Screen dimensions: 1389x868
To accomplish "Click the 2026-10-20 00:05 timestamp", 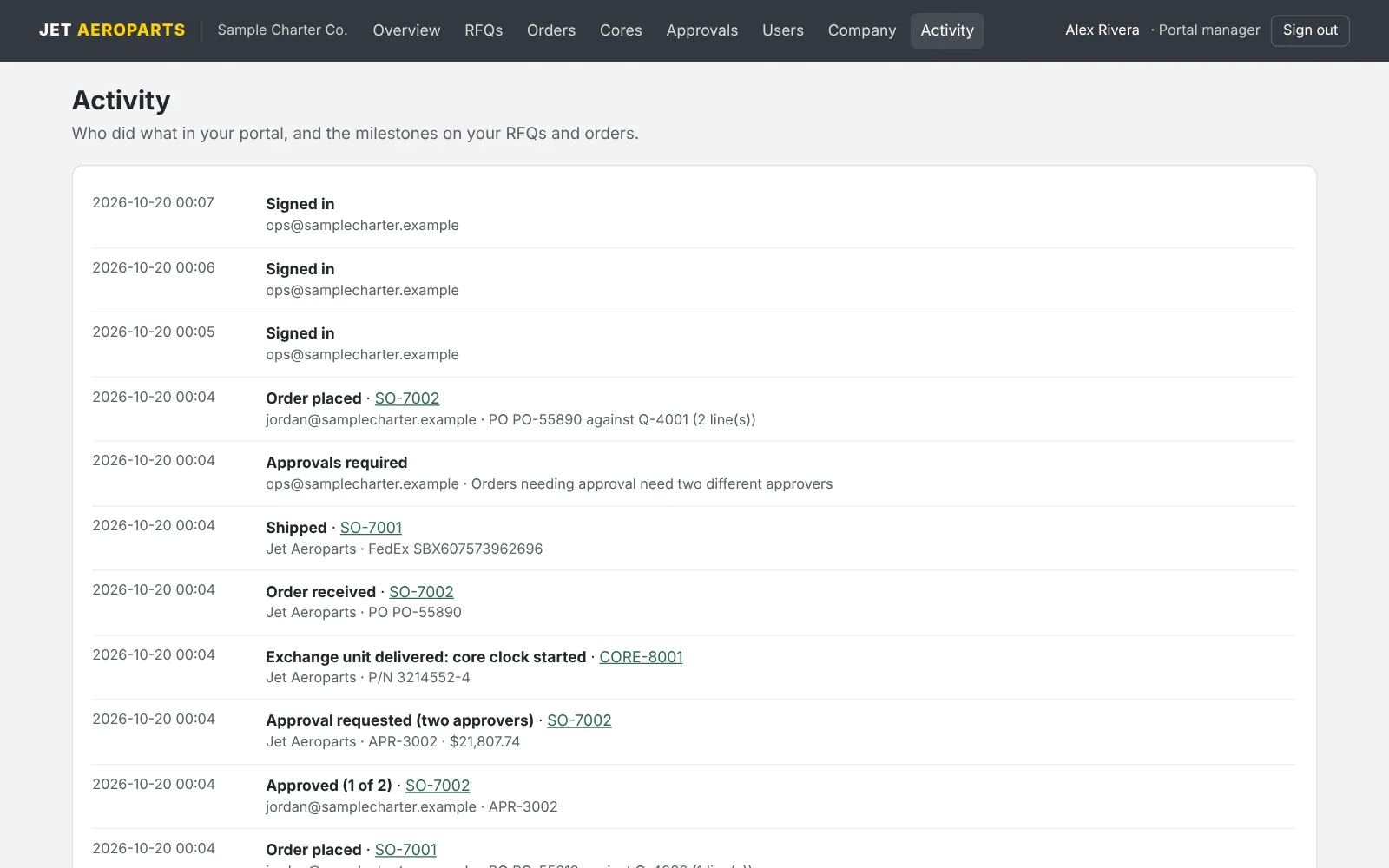I will point(154,332).
